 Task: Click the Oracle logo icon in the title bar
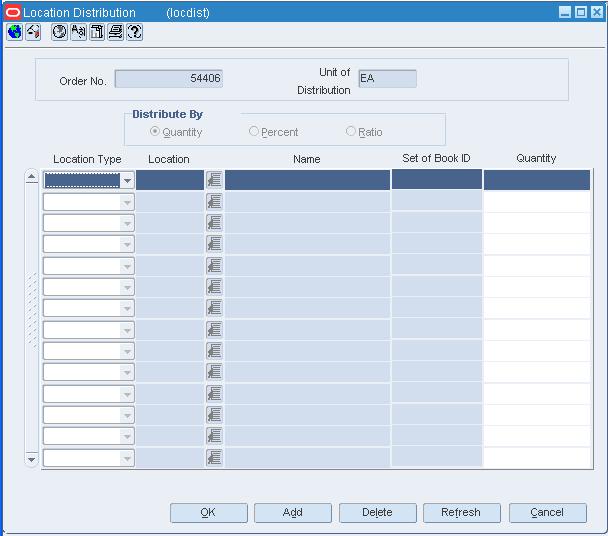(13, 12)
